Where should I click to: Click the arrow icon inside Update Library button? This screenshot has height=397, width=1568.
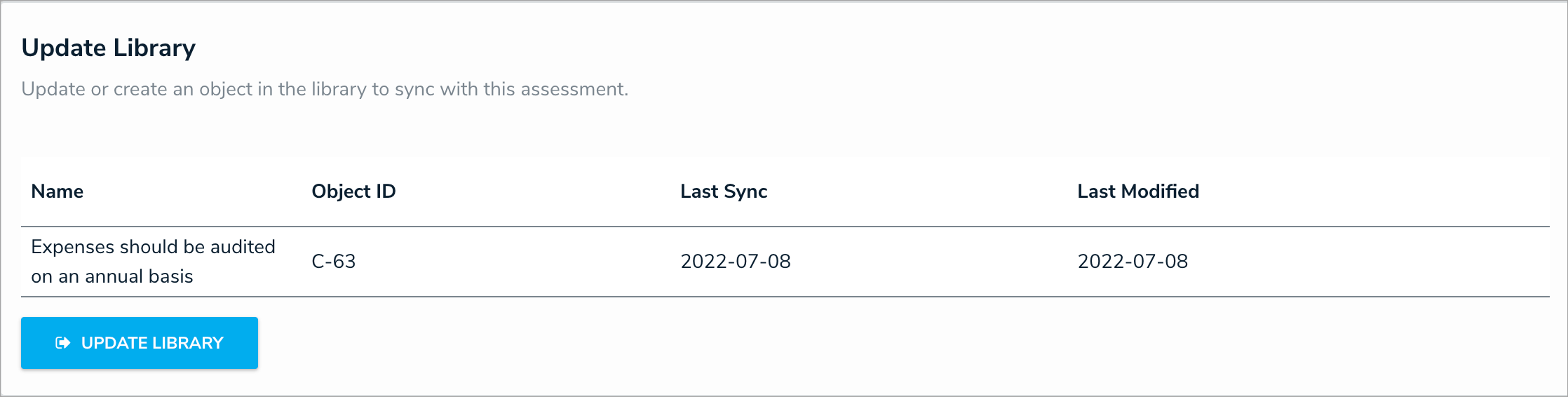tap(63, 343)
